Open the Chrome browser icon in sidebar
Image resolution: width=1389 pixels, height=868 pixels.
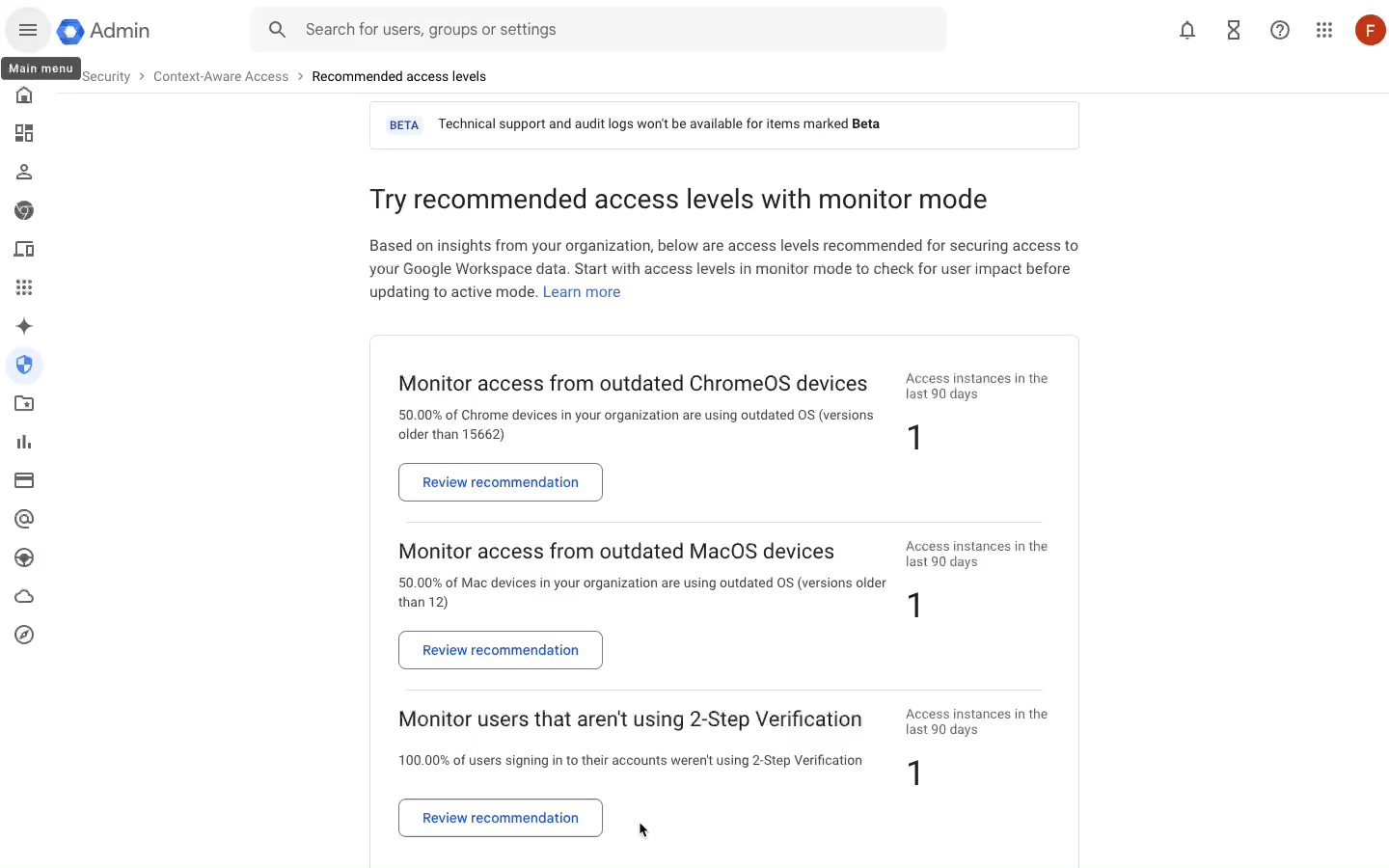(x=24, y=210)
